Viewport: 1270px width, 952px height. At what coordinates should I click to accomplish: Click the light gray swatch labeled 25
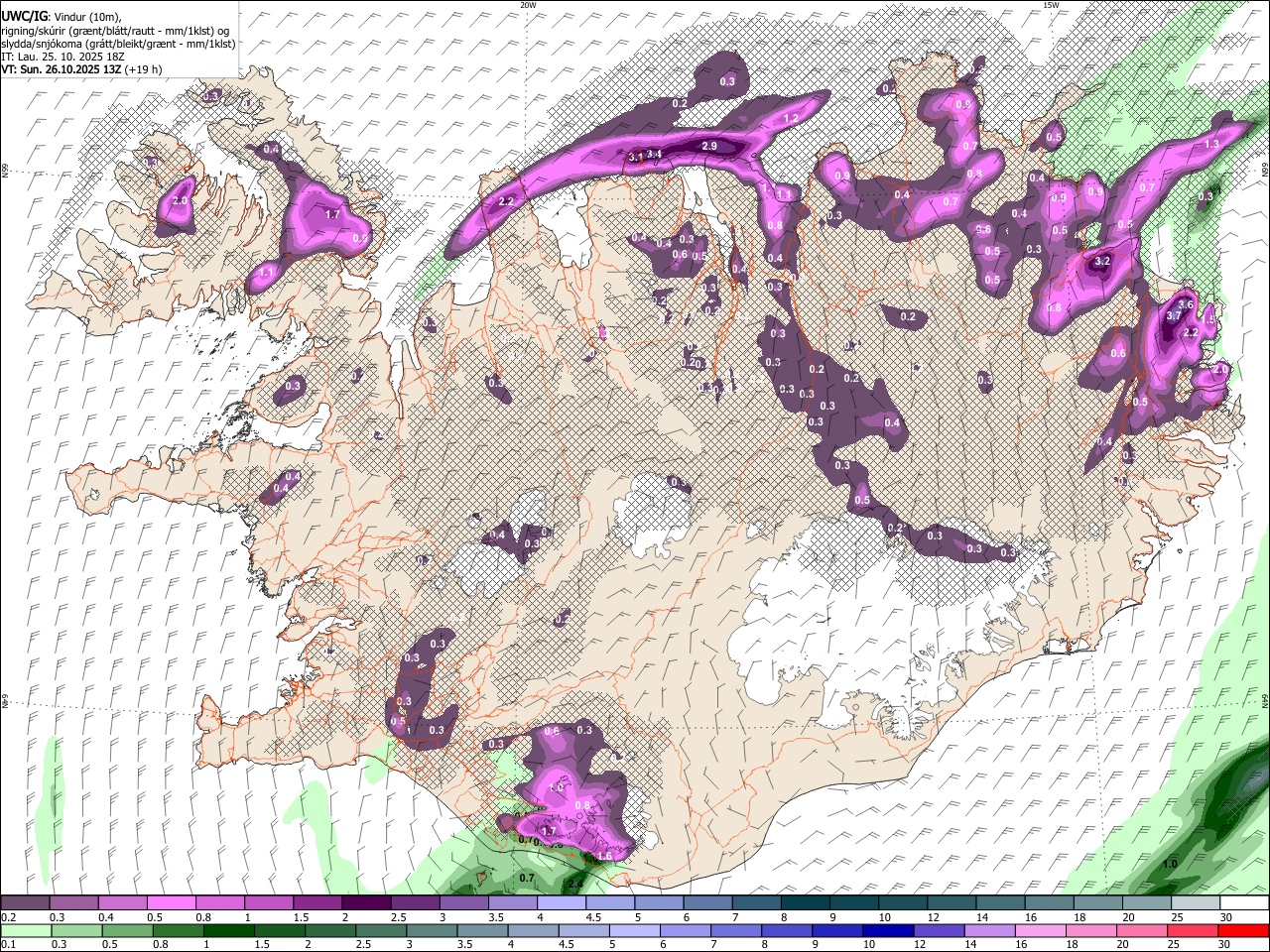click(x=1196, y=903)
